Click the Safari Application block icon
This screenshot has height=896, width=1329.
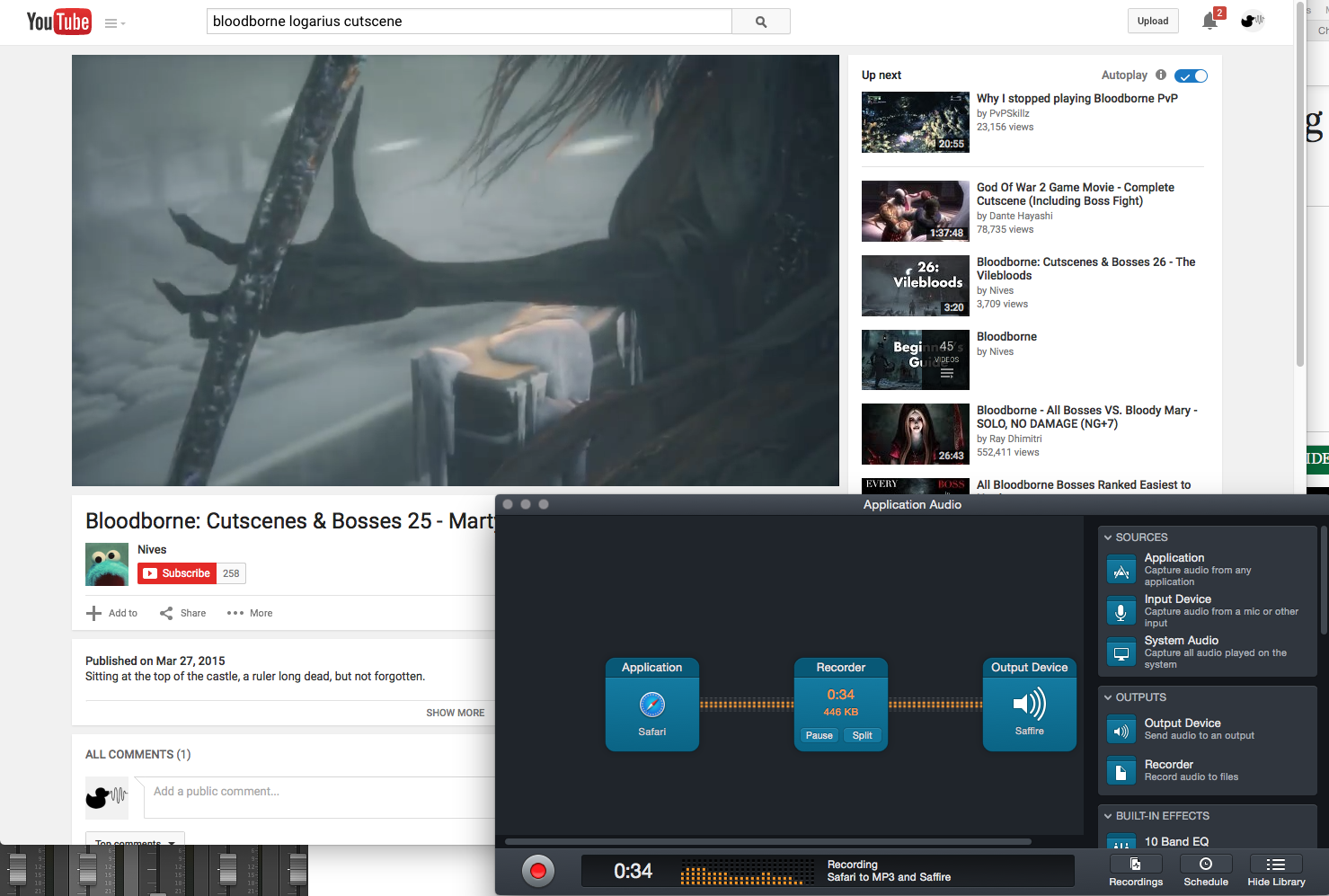(x=652, y=705)
